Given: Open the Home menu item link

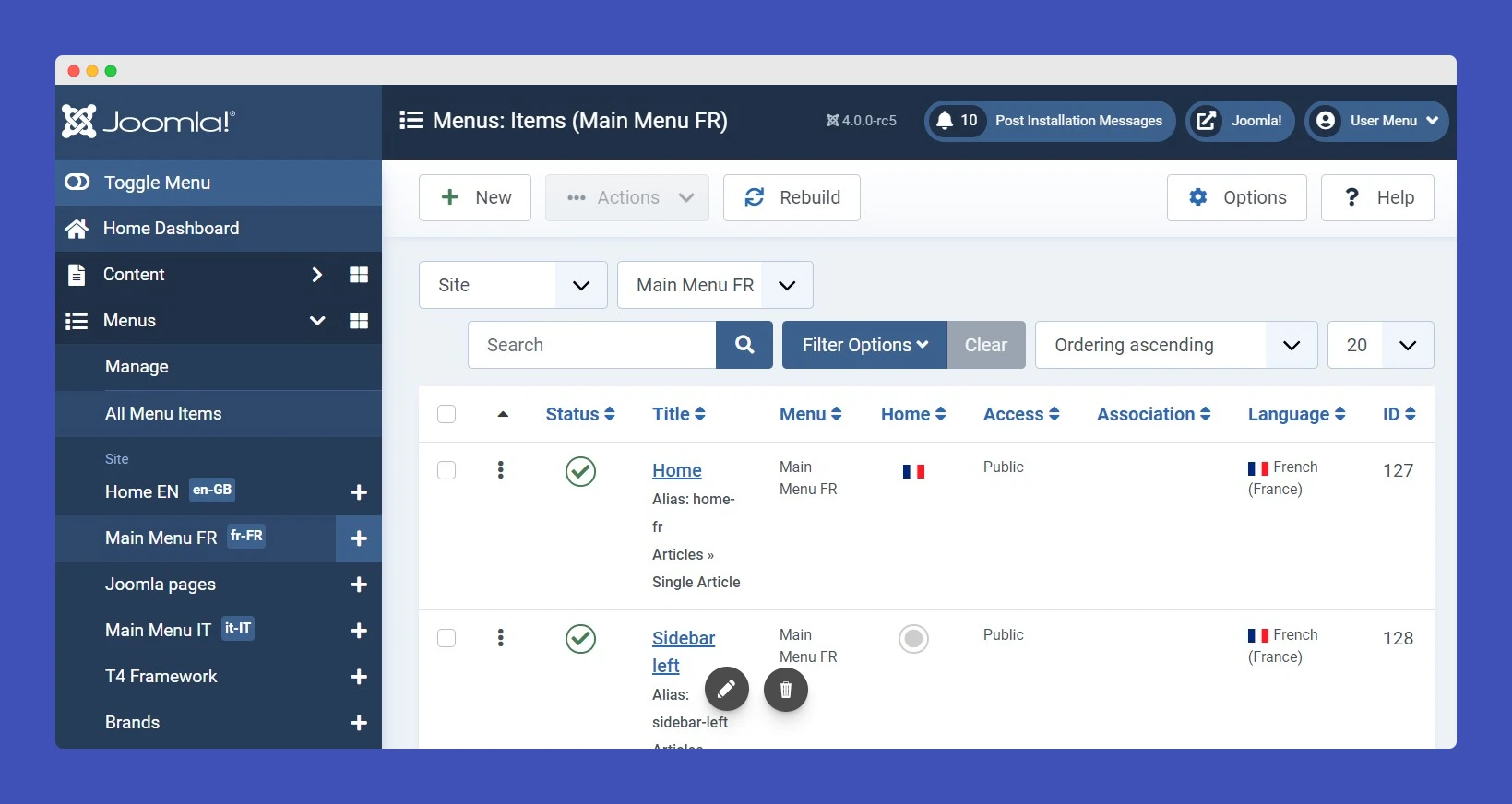Looking at the screenshot, I should pos(677,470).
